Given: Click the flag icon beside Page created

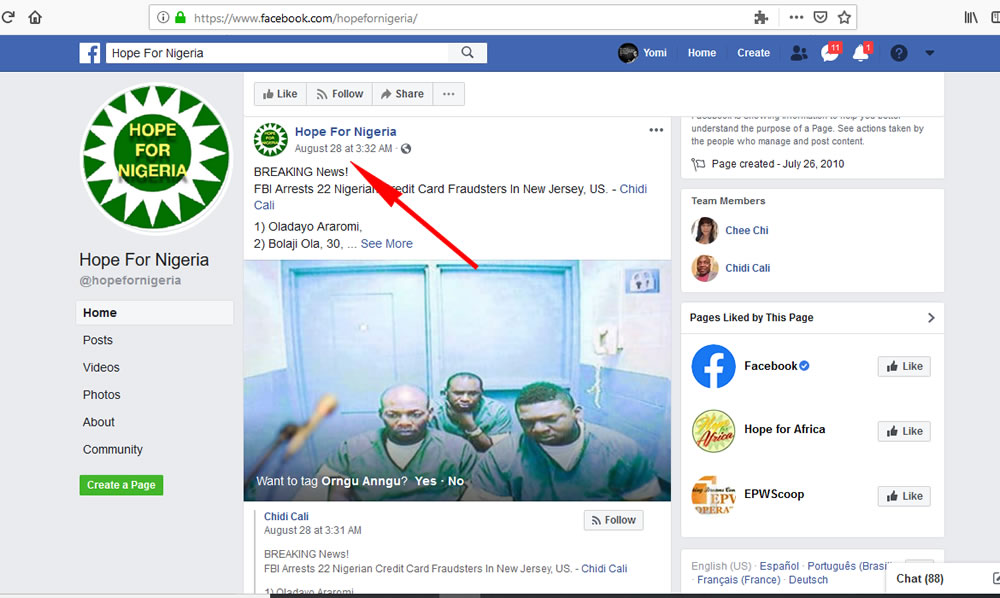Looking at the screenshot, I should coord(698,164).
